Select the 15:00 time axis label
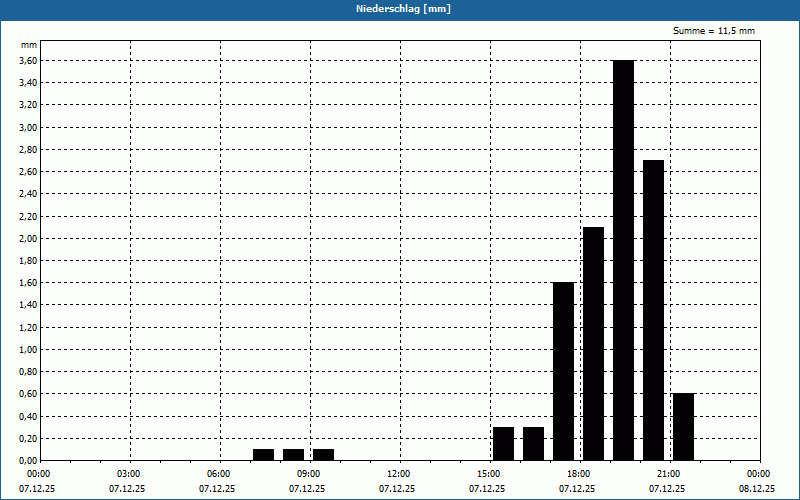Image resolution: width=800 pixels, height=500 pixels. point(488,474)
